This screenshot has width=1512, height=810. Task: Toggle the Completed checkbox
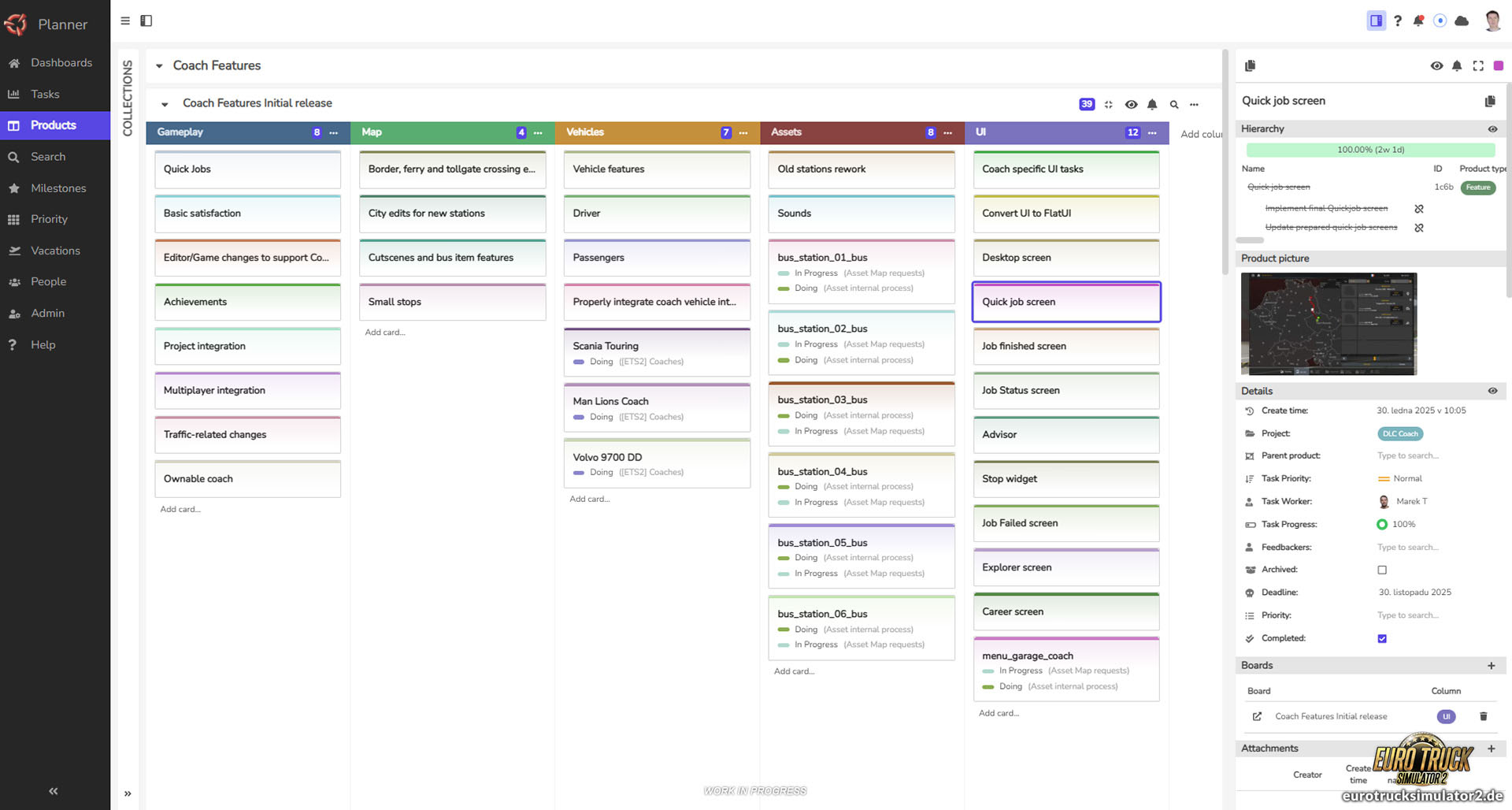click(1382, 638)
